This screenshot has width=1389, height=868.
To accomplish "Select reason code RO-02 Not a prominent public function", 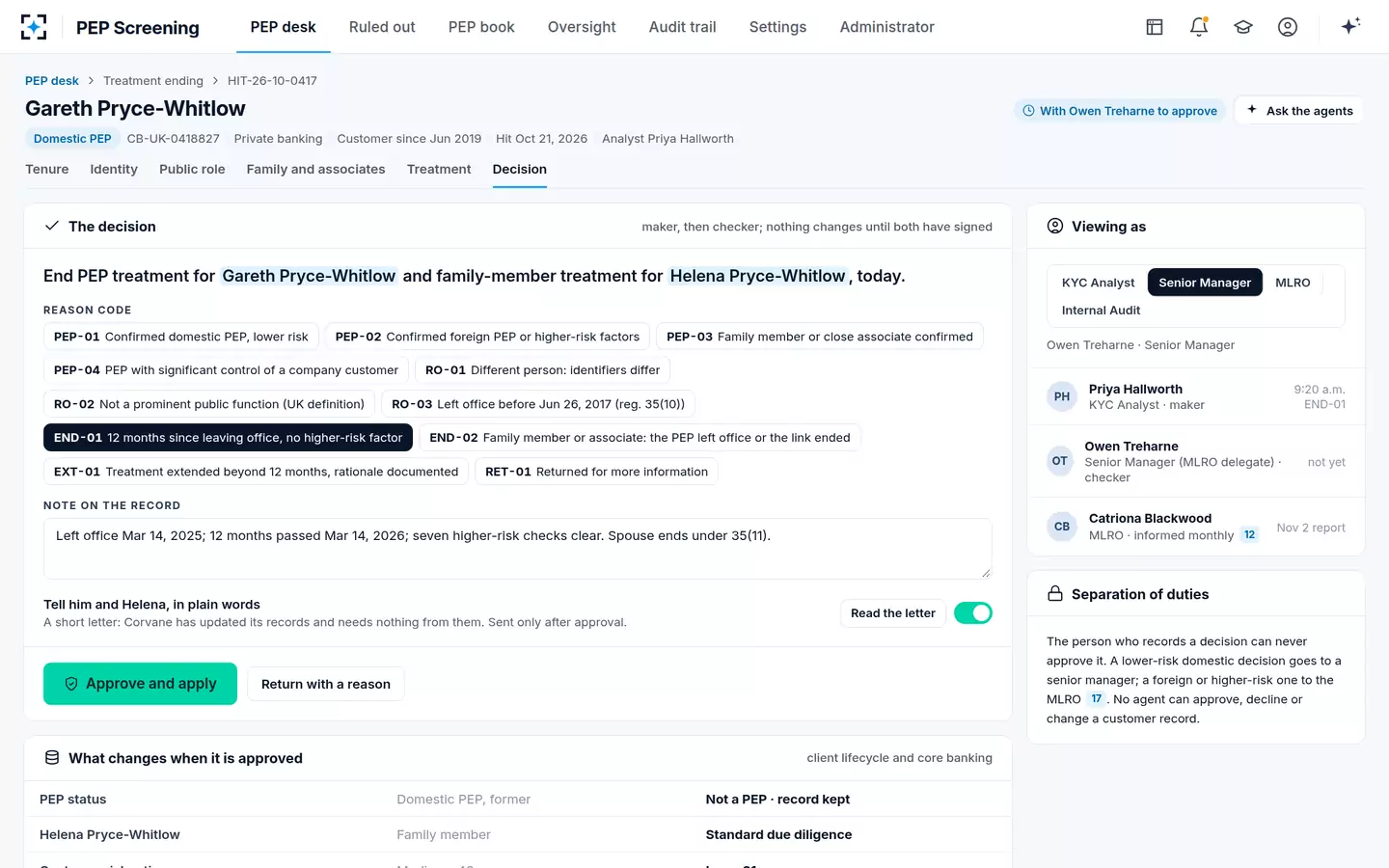I will pos(209,404).
